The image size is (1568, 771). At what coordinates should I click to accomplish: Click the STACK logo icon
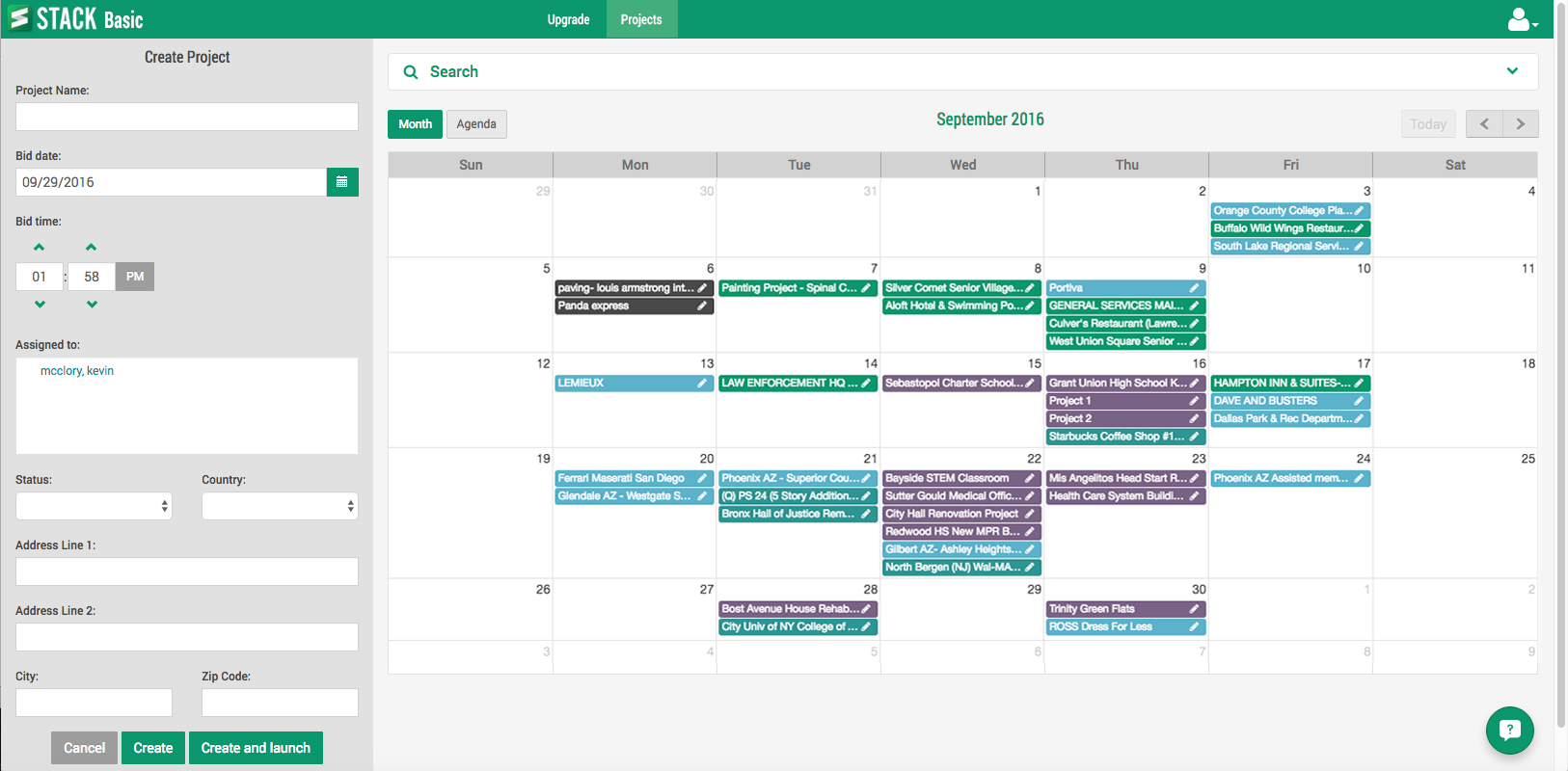pos(19,19)
